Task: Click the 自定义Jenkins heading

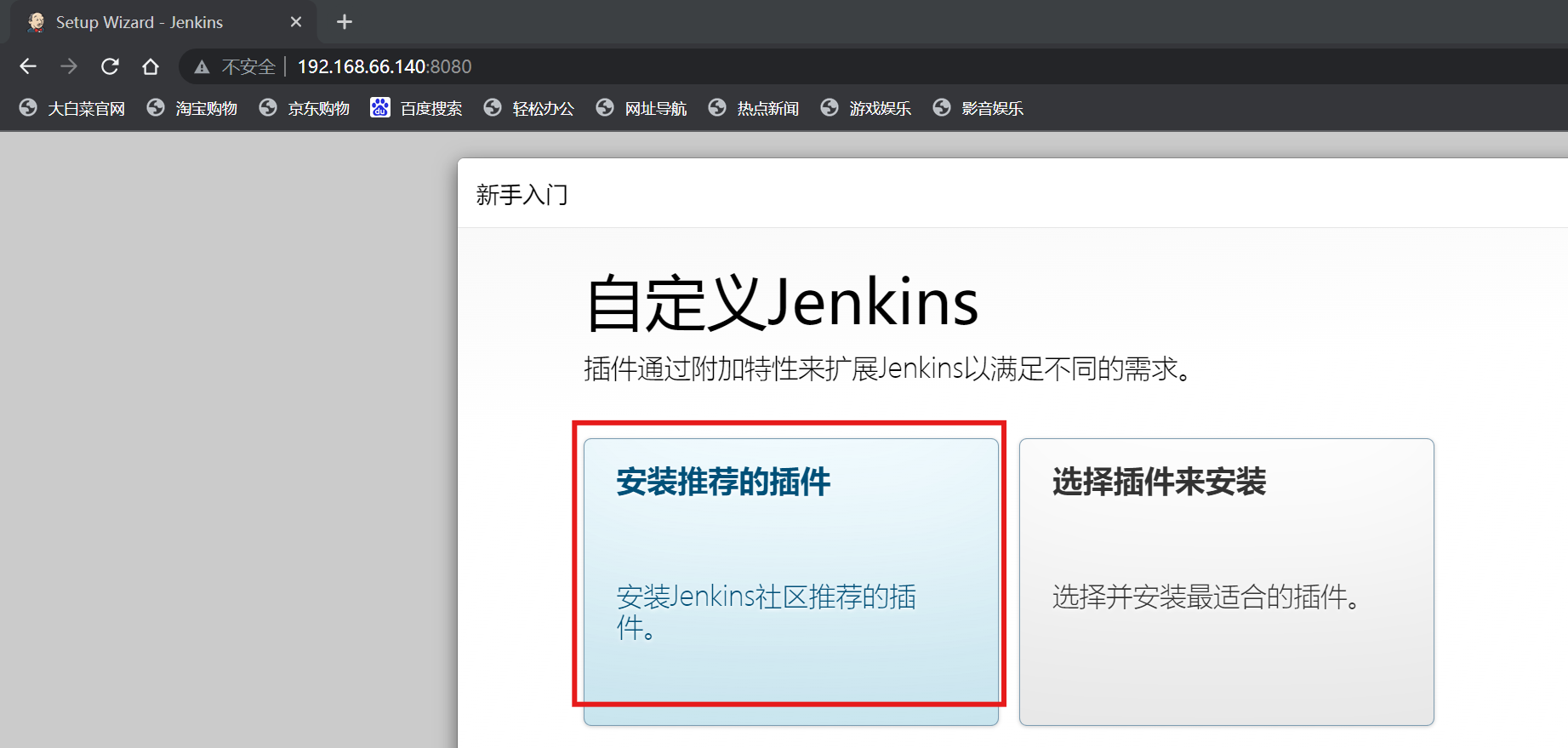Action: (783, 303)
